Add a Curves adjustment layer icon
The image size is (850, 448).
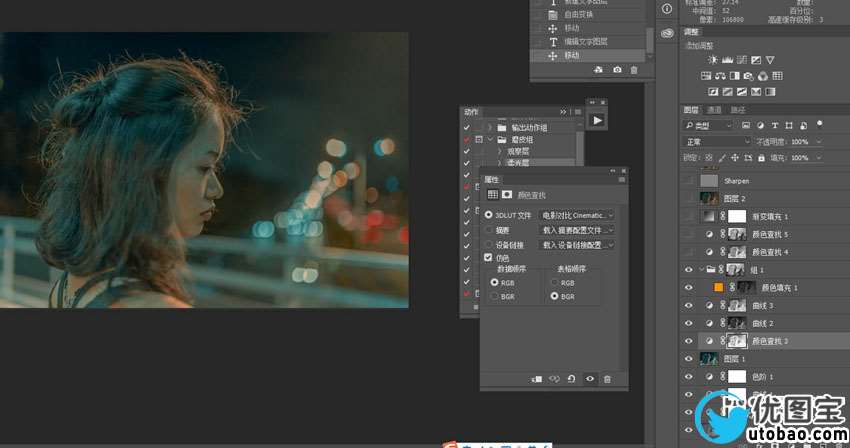coord(742,60)
